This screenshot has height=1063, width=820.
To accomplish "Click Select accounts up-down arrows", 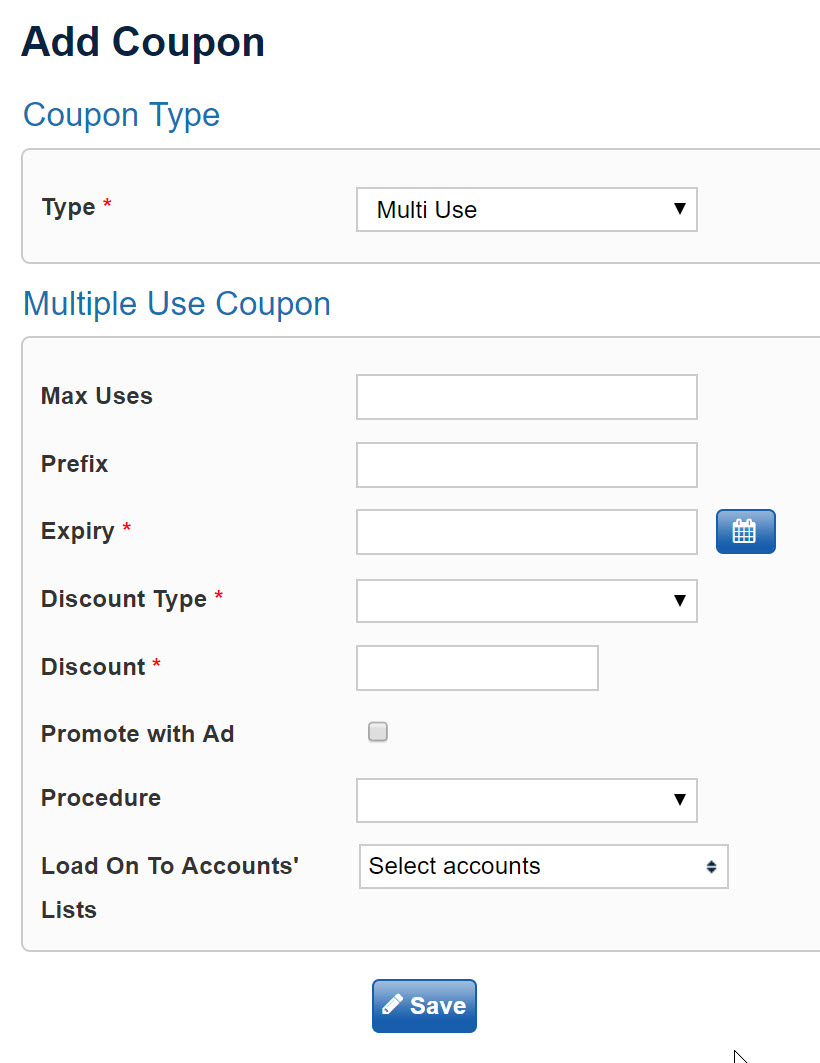I will pyautogui.click(x=711, y=866).
